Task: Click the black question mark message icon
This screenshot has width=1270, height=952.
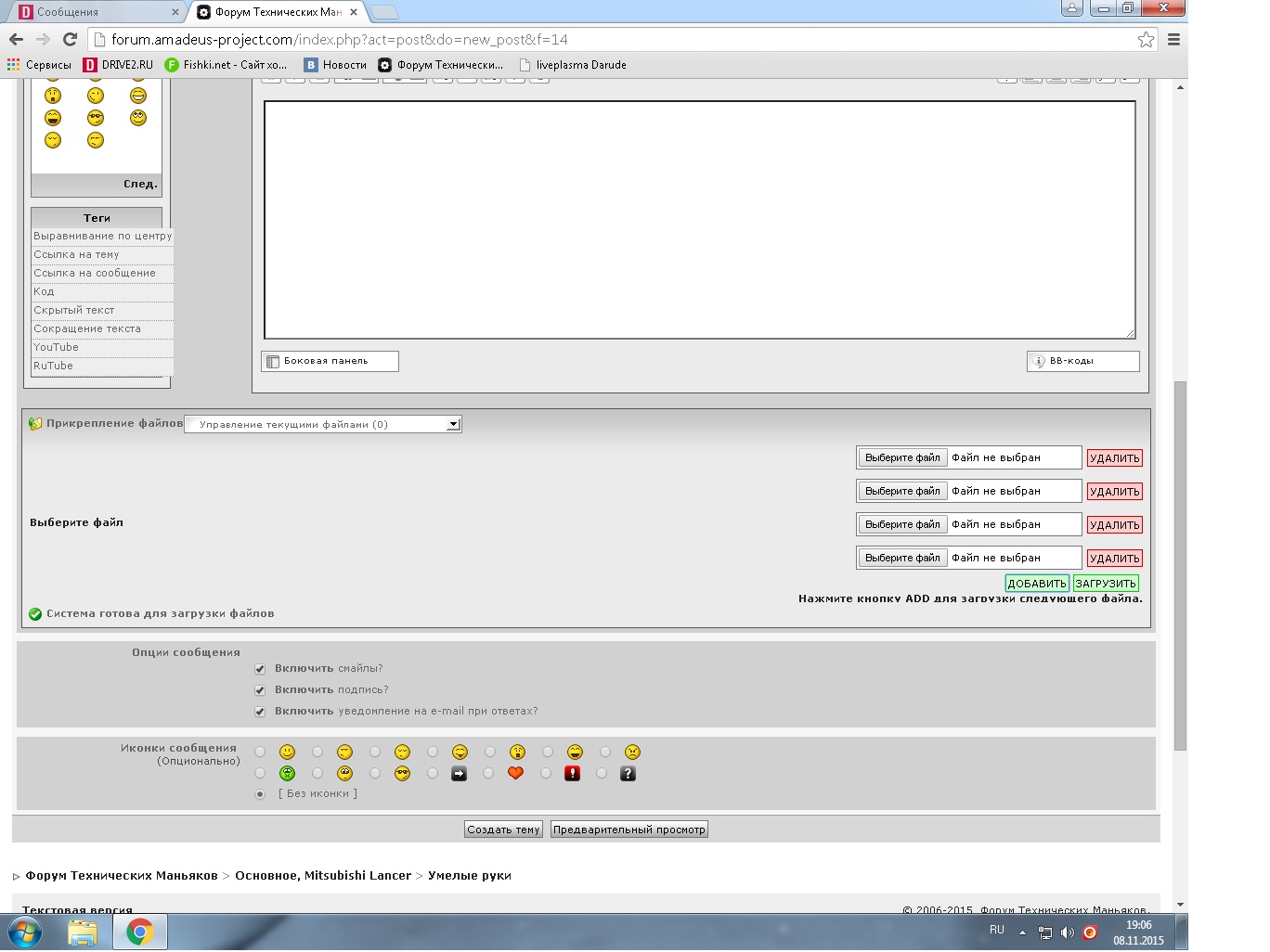Action: (628, 773)
